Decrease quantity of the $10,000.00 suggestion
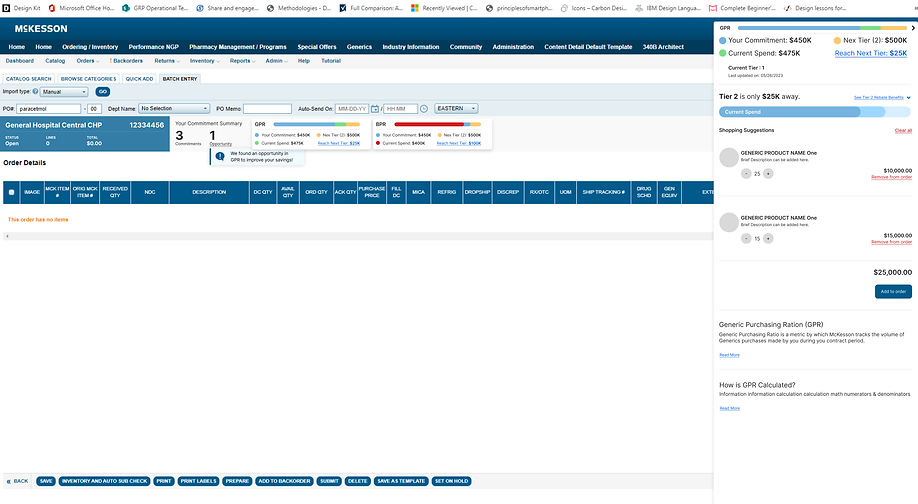The image size is (918, 504). click(x=746, y=173)
